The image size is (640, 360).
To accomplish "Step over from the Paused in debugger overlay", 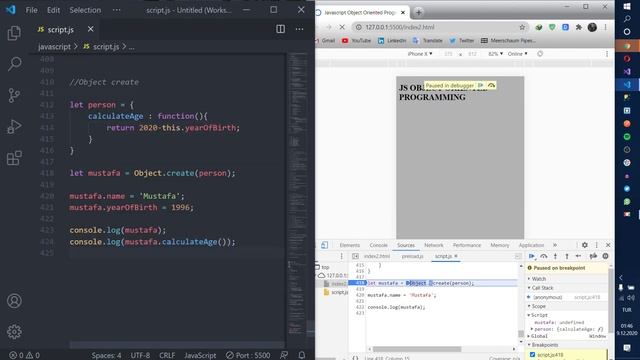I will 491,85.
